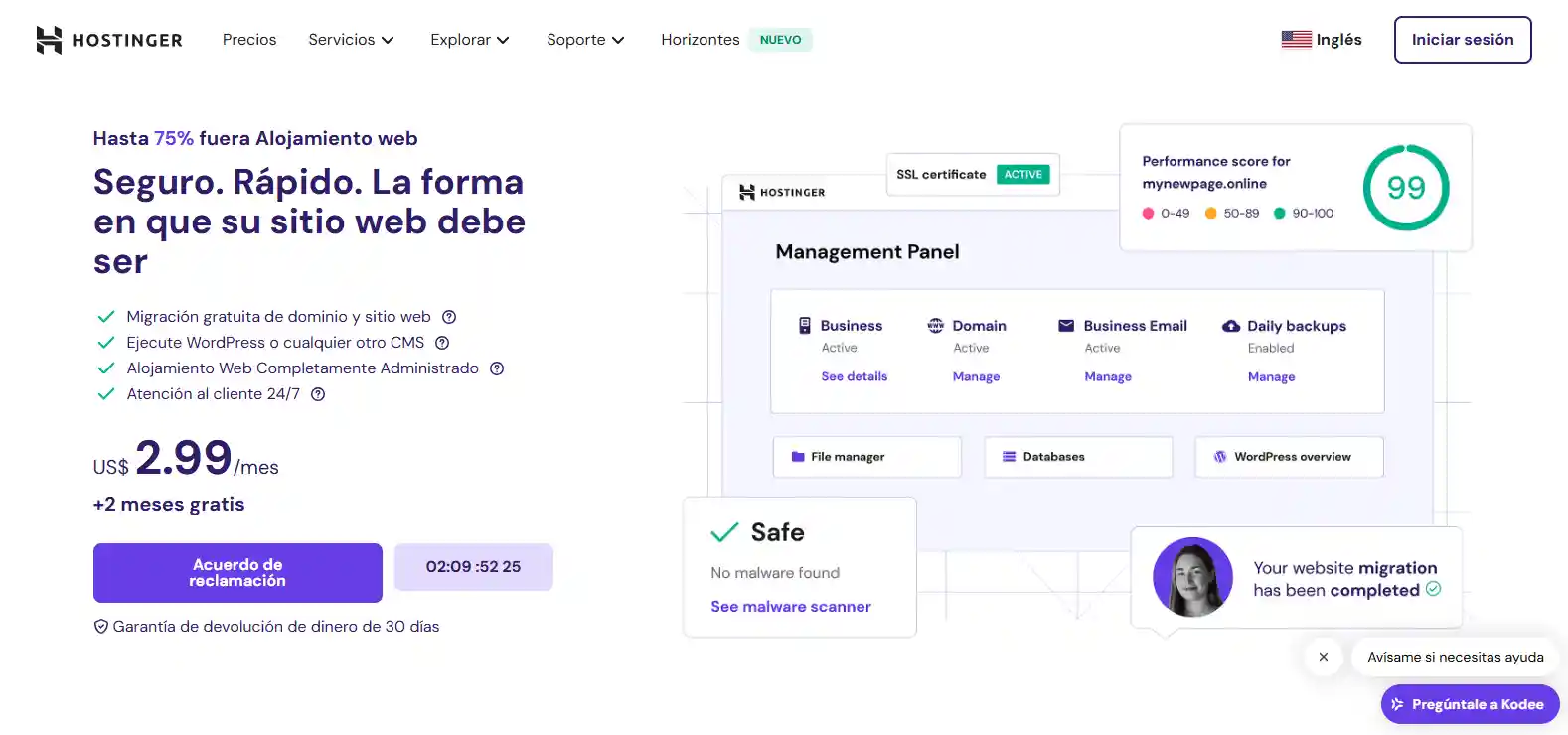The width and height of the screenshot is (1568, 735).
Task: Go to Horizontes in the navigation
Action: tap(701, 40)
